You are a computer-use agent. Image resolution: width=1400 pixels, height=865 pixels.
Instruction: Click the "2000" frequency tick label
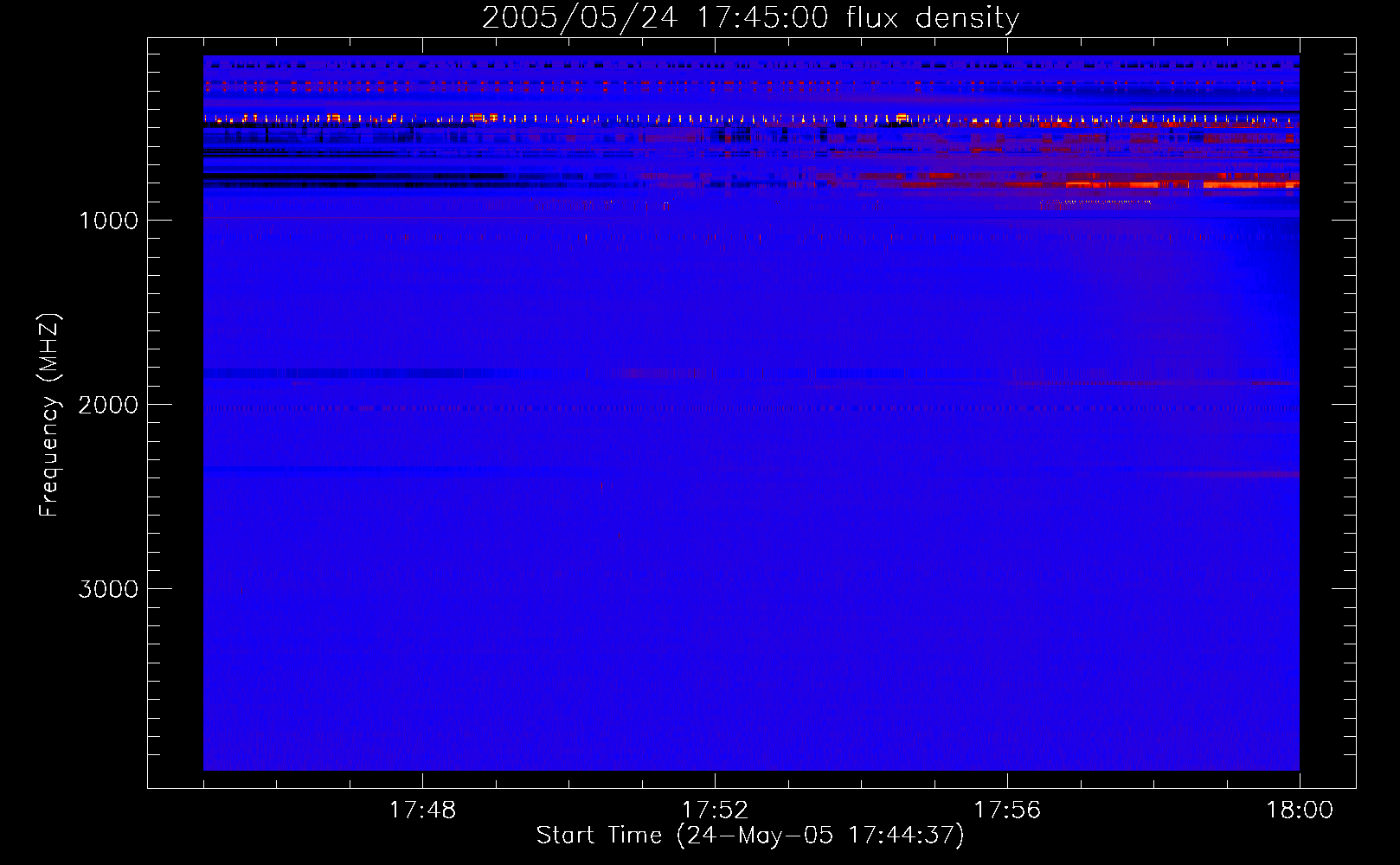pos(108,405)
